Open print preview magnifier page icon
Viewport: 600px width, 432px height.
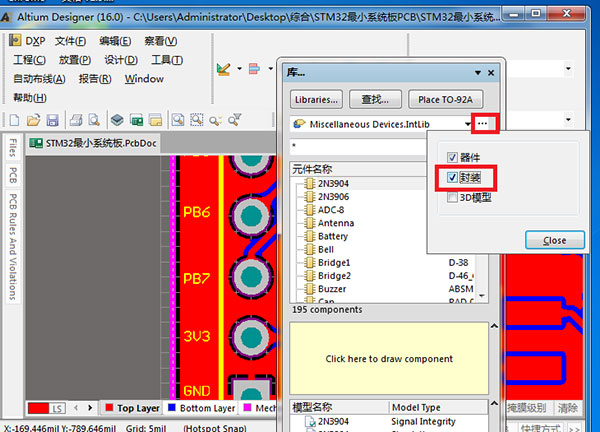pos(94,120)
